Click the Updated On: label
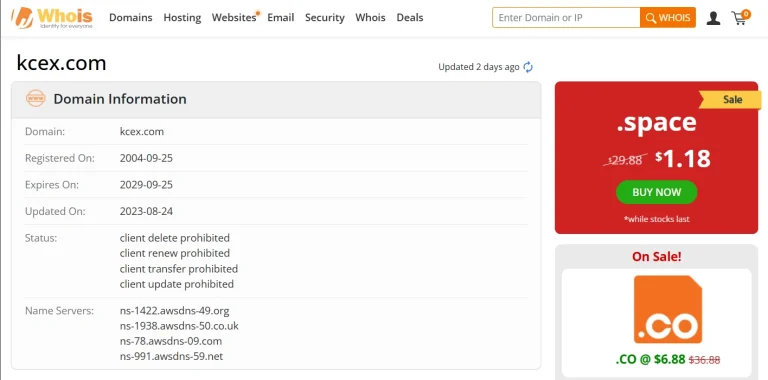Viewport: 768px width, 380px height. [x=55, y=212]
